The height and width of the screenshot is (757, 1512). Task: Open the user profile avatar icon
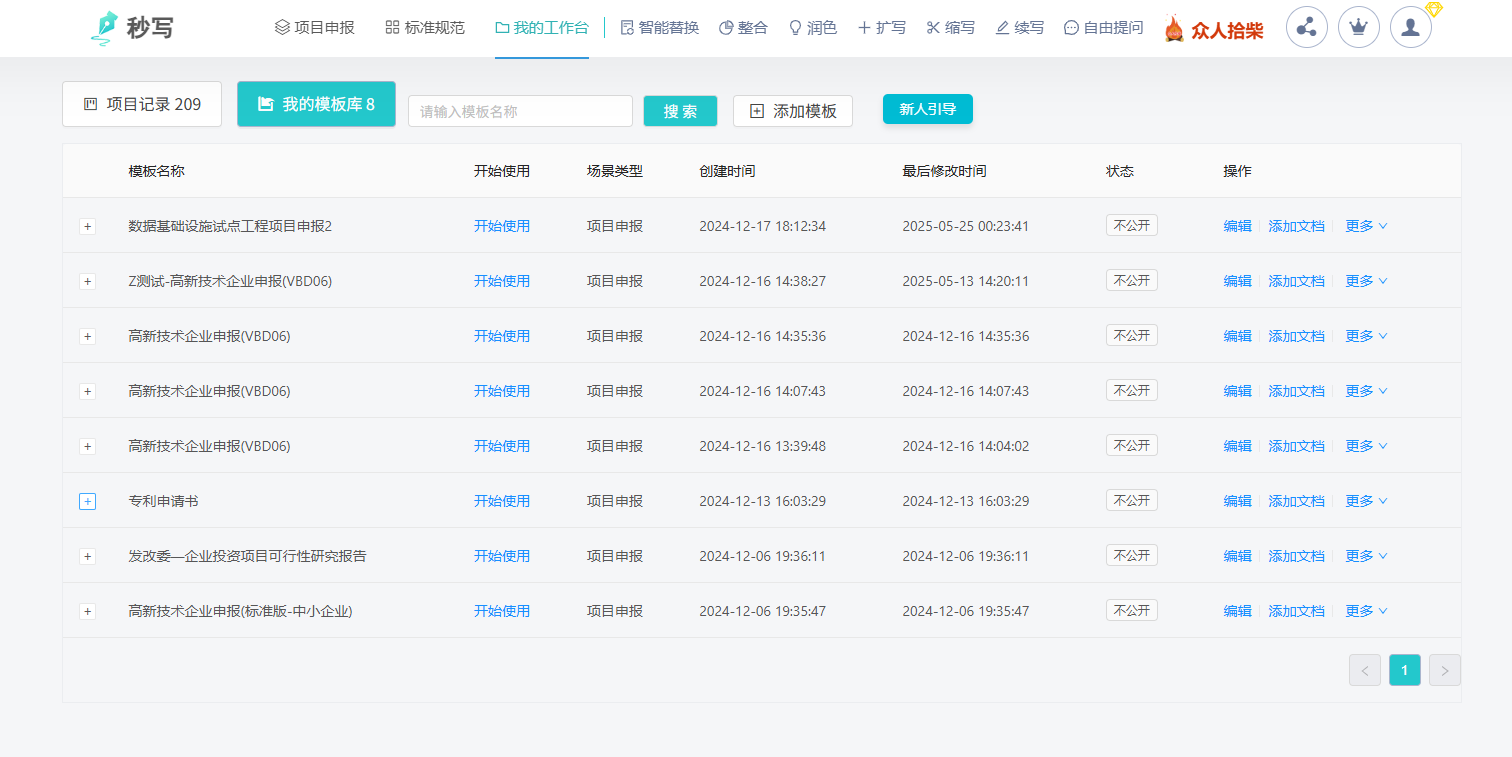tap(1410, 28)
